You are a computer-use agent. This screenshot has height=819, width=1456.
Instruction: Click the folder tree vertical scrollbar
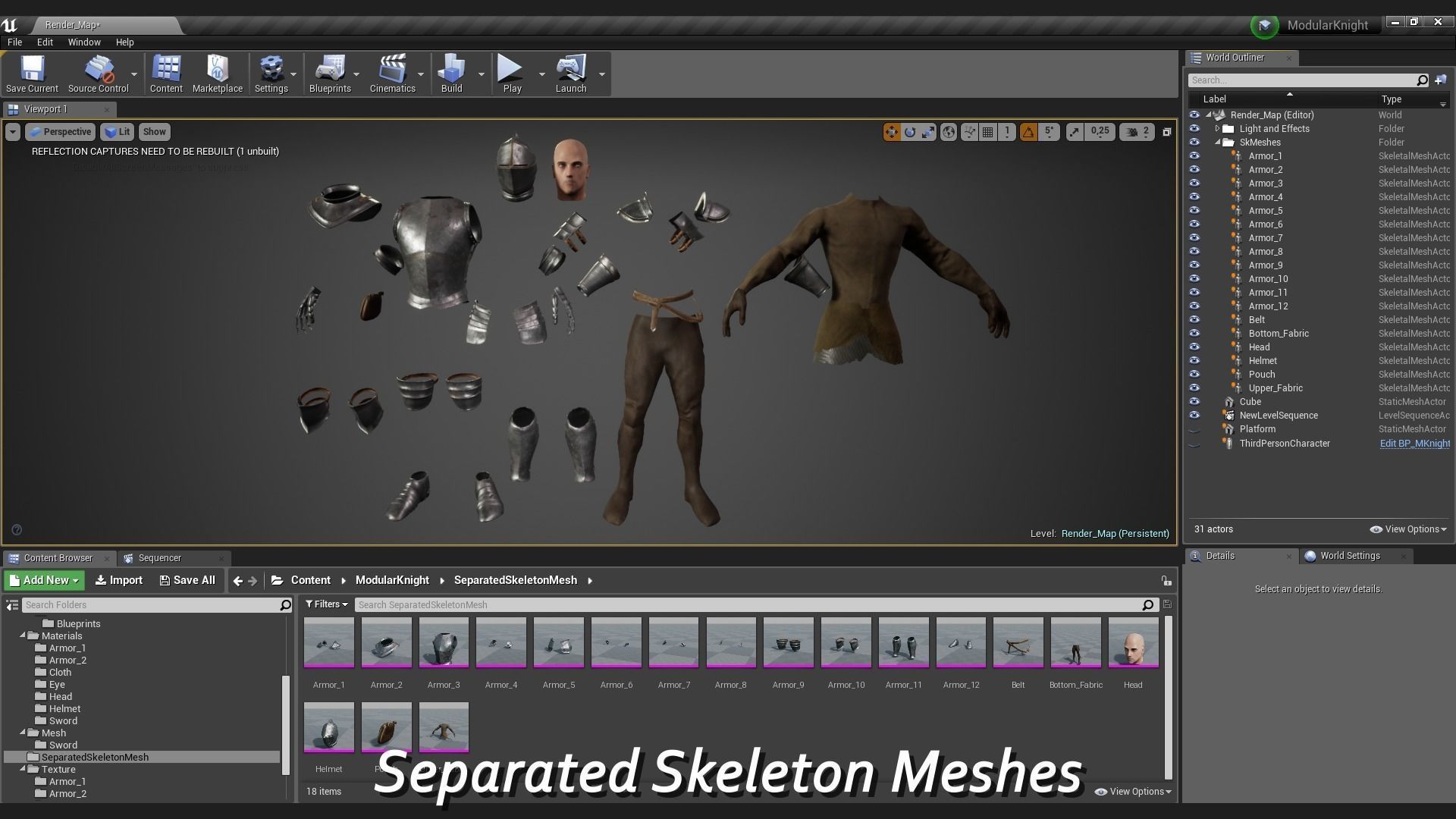click(x=286, y=724)
